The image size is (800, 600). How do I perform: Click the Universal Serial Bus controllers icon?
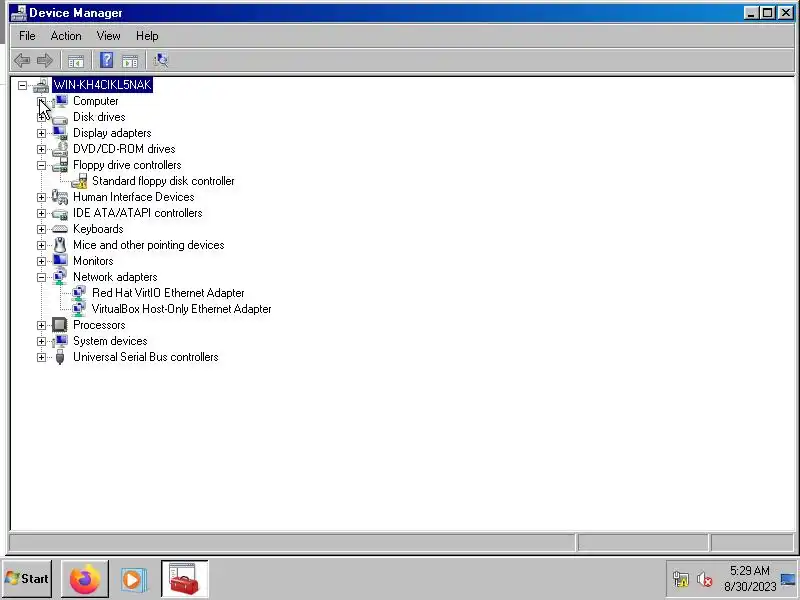pos(60,357)
